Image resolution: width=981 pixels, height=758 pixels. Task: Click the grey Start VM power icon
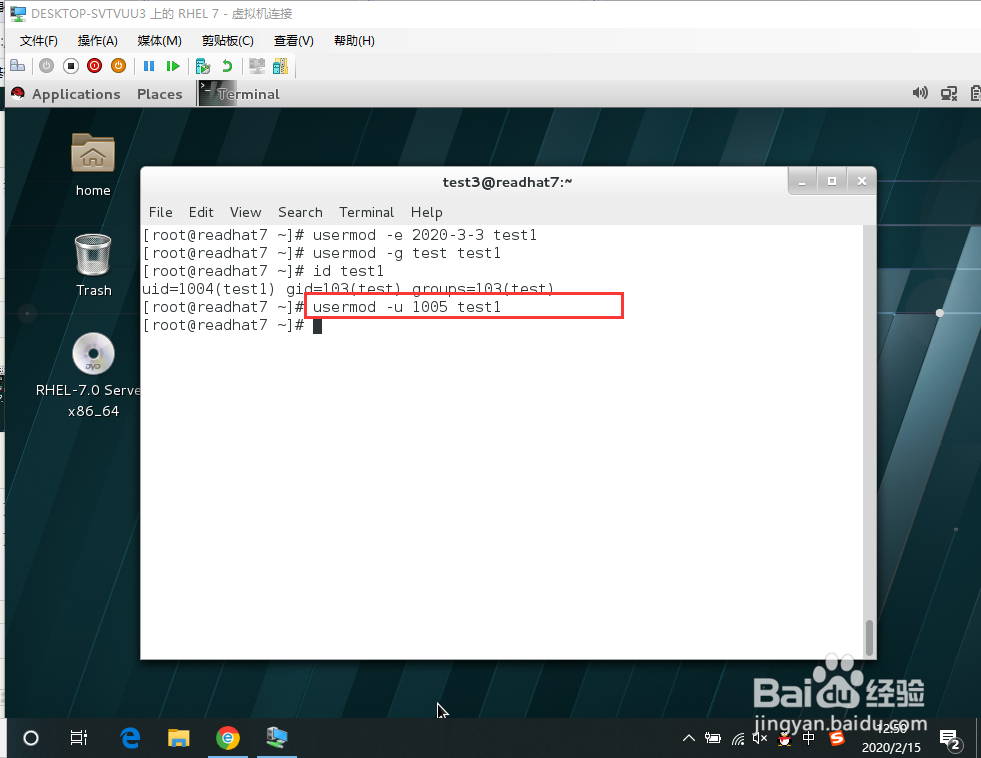[x=46, y=66]
